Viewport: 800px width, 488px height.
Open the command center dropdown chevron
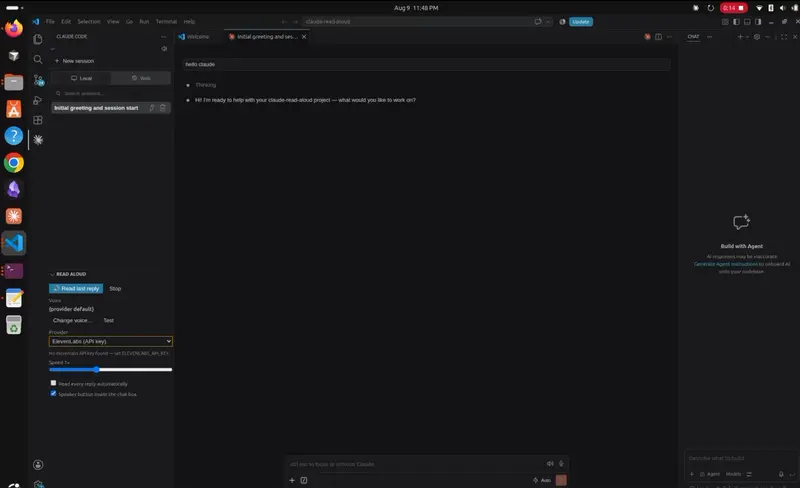[x=548, y=22]
